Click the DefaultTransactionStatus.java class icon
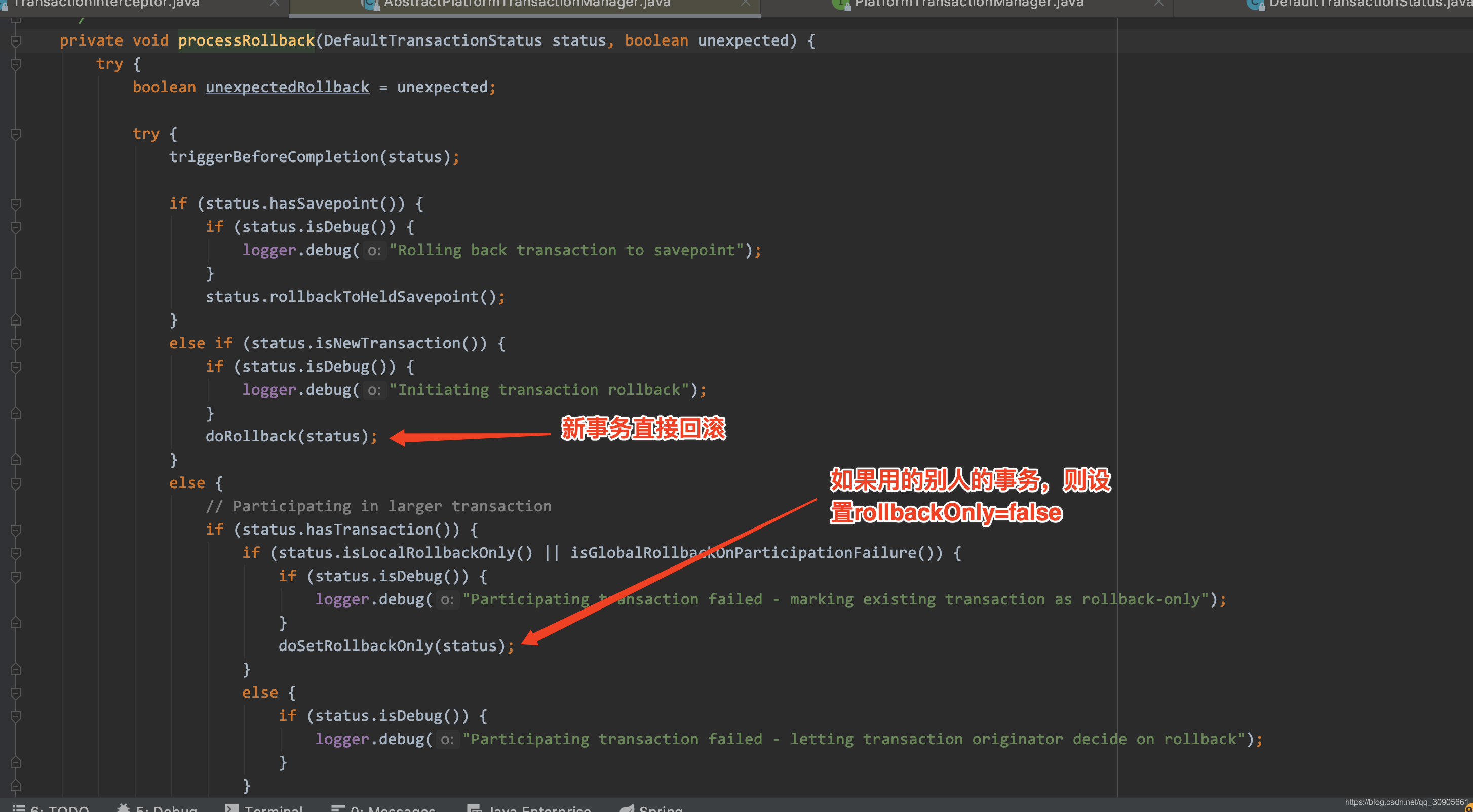This screenshot has height=812, width=1473. 1255,4
